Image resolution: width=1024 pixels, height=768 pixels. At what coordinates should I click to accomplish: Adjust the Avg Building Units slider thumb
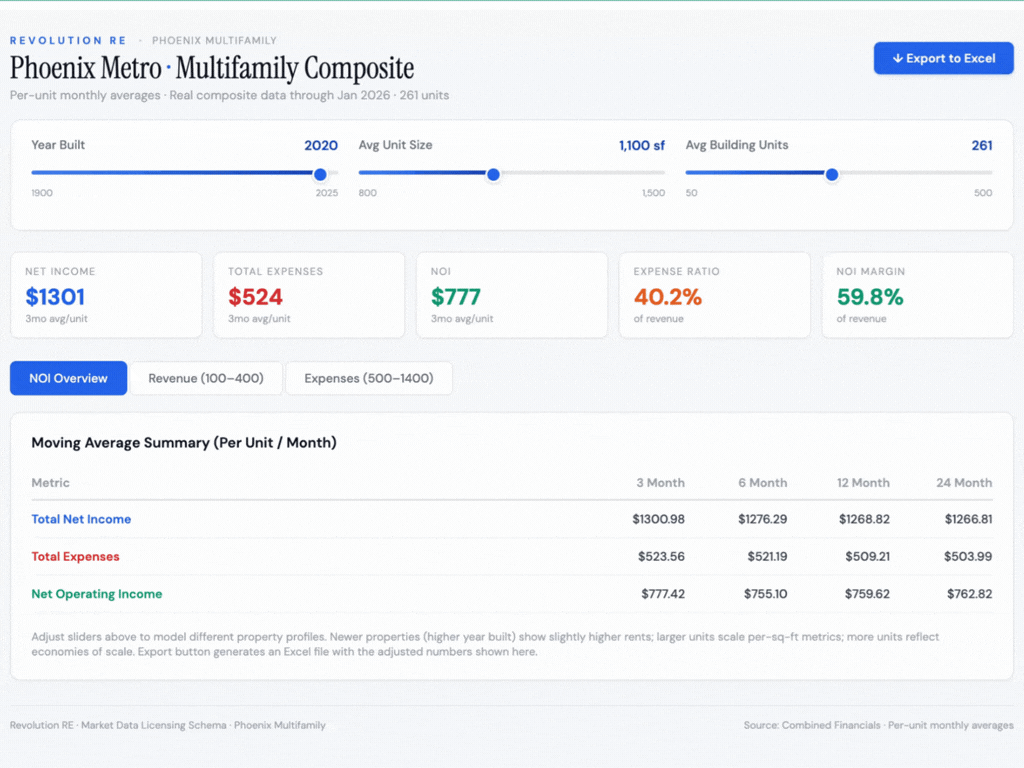coord(831,174)
